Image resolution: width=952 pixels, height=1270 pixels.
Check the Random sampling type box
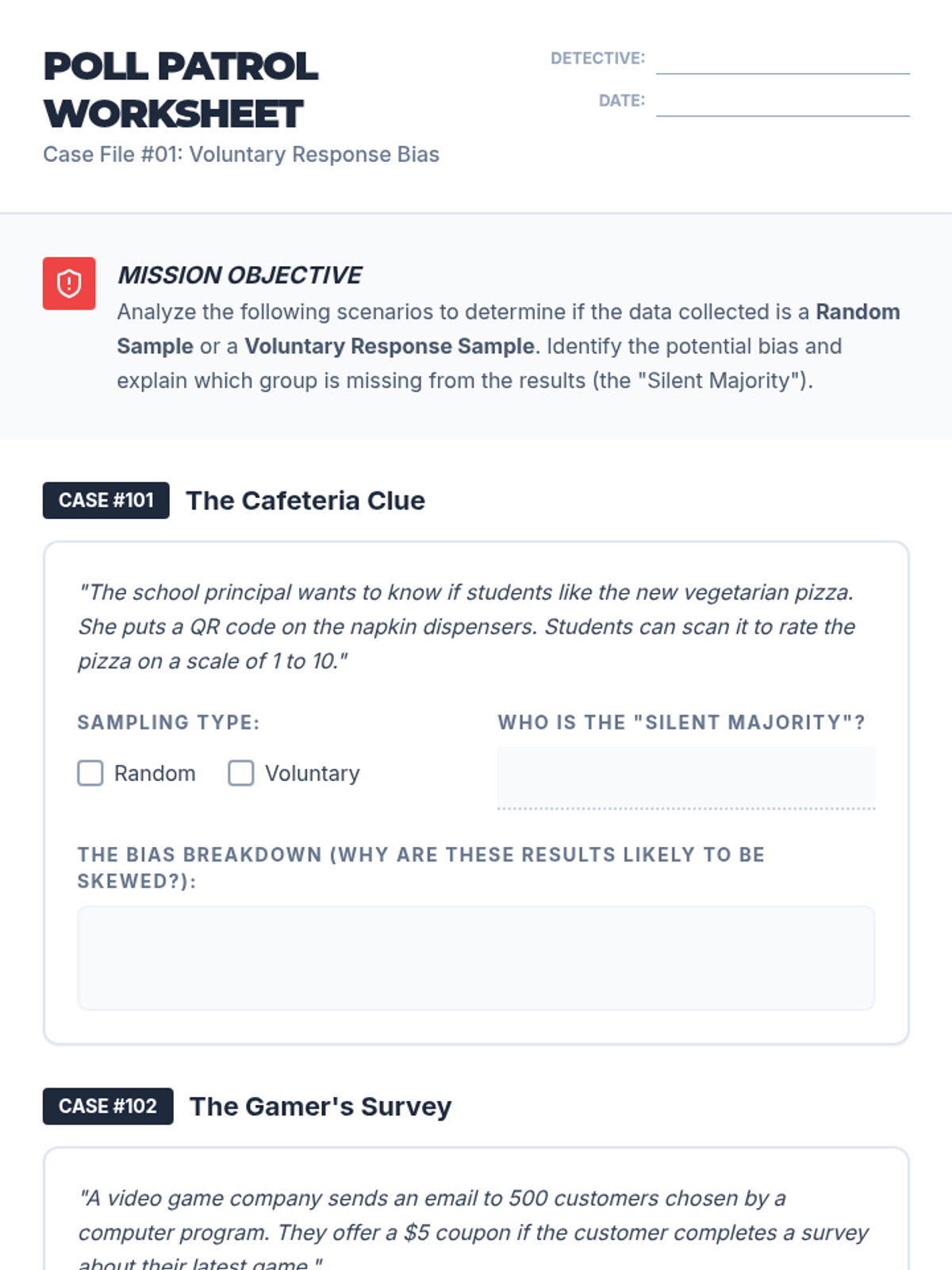(90, 773)
